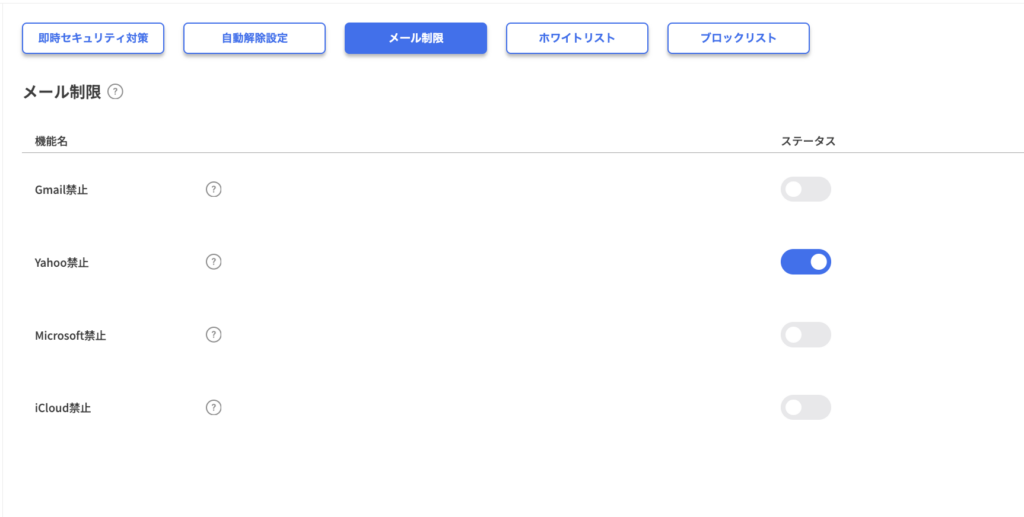Open the 自動解除設定 tab

(x=254, y=38)
